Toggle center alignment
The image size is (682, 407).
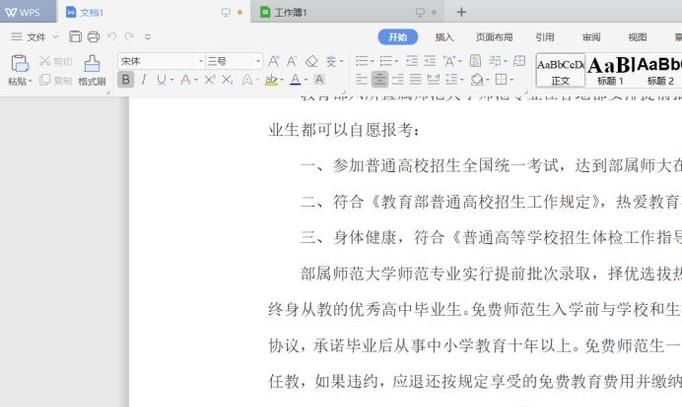pyautogui.click(x=380, y=80)
